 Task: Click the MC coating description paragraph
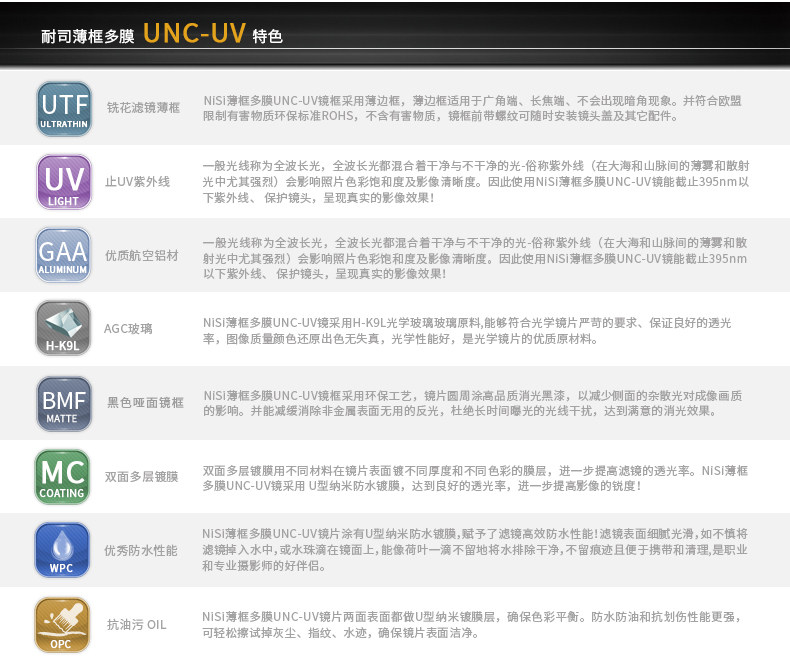click(x=475, y=478)
